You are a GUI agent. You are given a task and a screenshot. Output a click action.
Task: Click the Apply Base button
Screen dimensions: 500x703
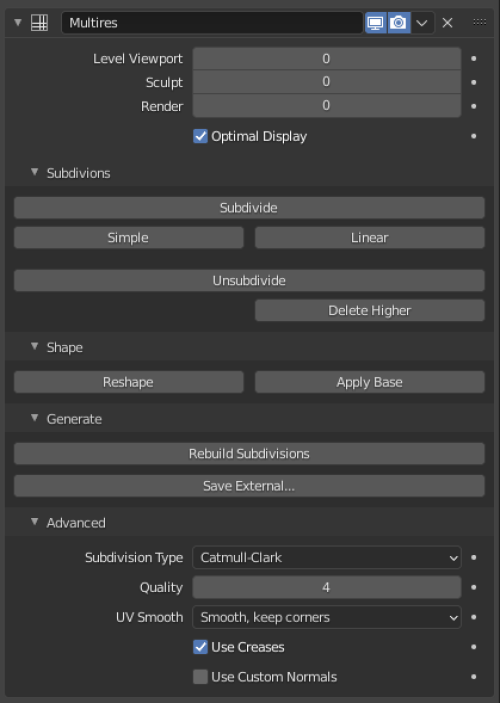coord(370,382)
